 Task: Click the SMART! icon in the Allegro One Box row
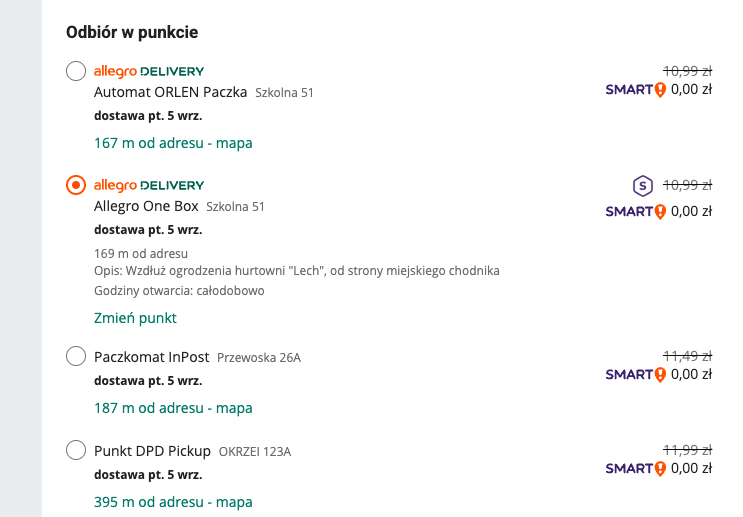coord(635,211)
